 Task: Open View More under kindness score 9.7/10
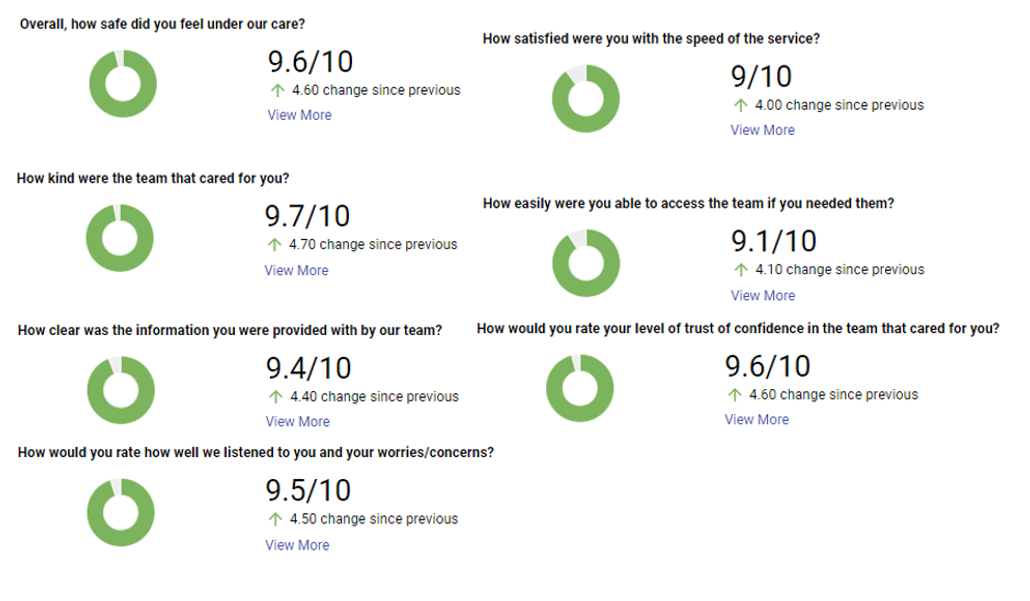tap(296, 270)
